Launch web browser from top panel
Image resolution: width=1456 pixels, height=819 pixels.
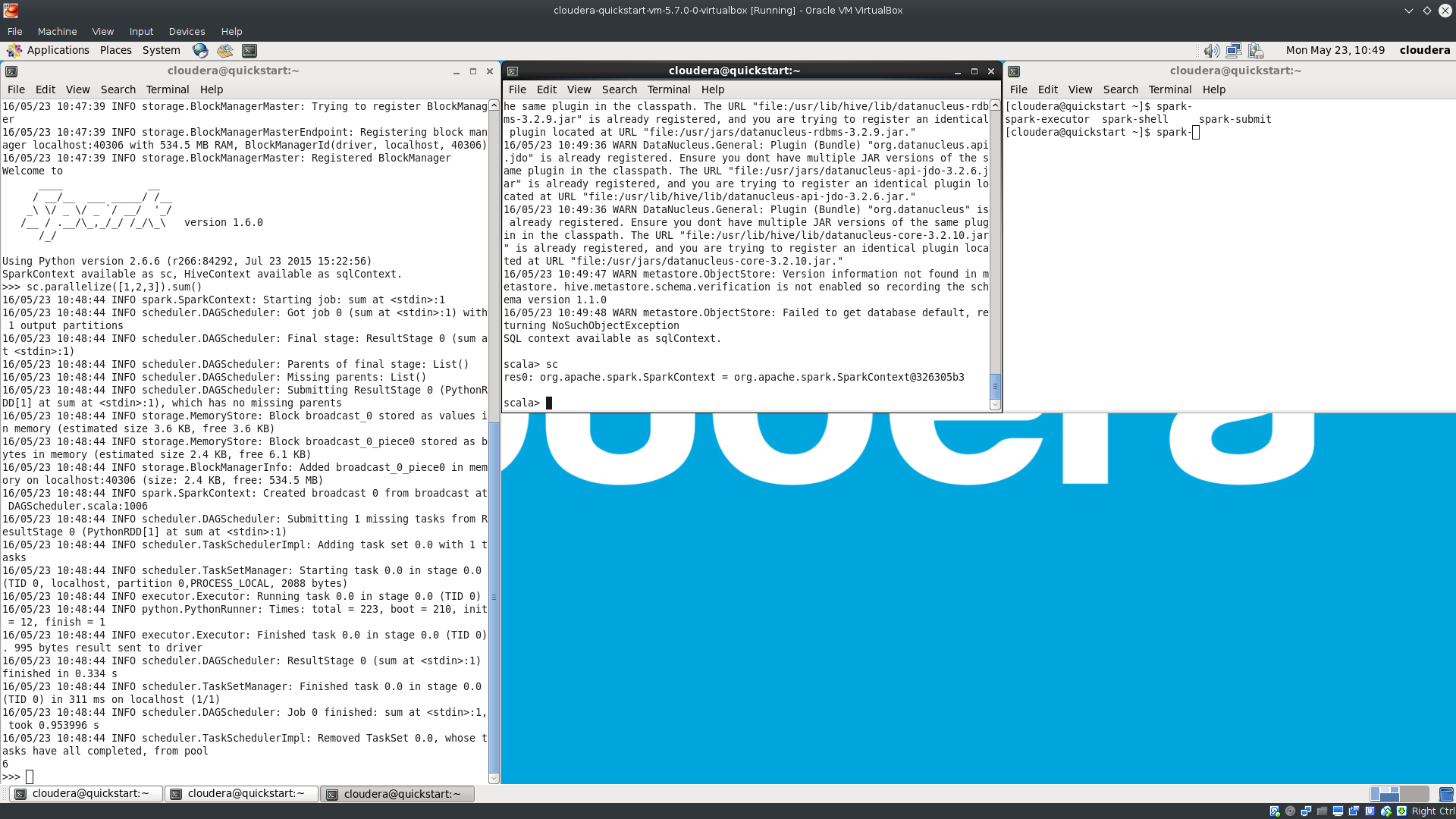200,50
